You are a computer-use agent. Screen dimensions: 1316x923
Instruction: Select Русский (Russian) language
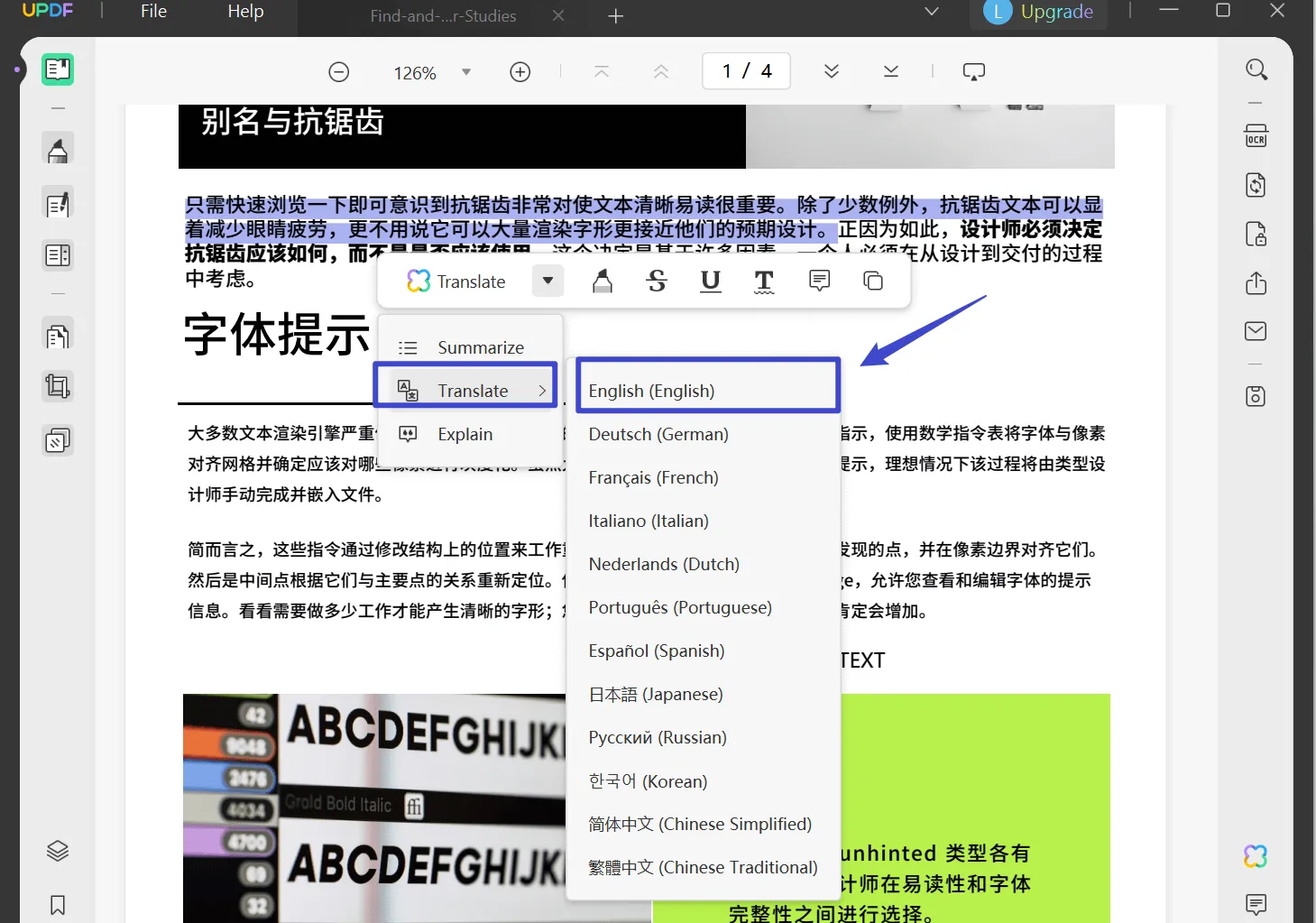tap(704, 737)
